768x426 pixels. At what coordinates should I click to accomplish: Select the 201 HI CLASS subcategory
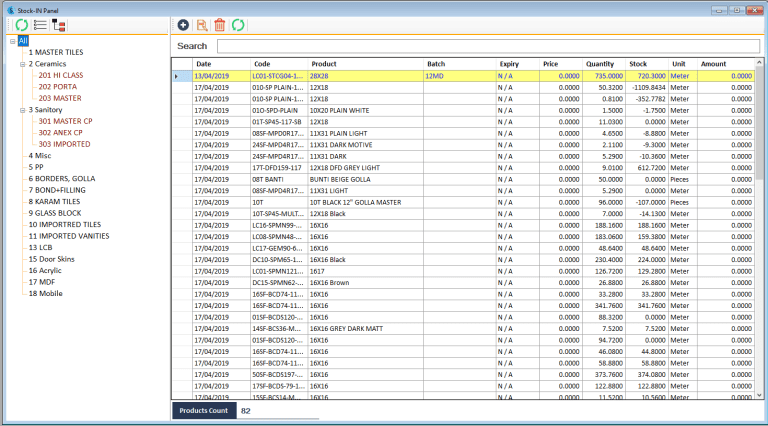(61, 75)
